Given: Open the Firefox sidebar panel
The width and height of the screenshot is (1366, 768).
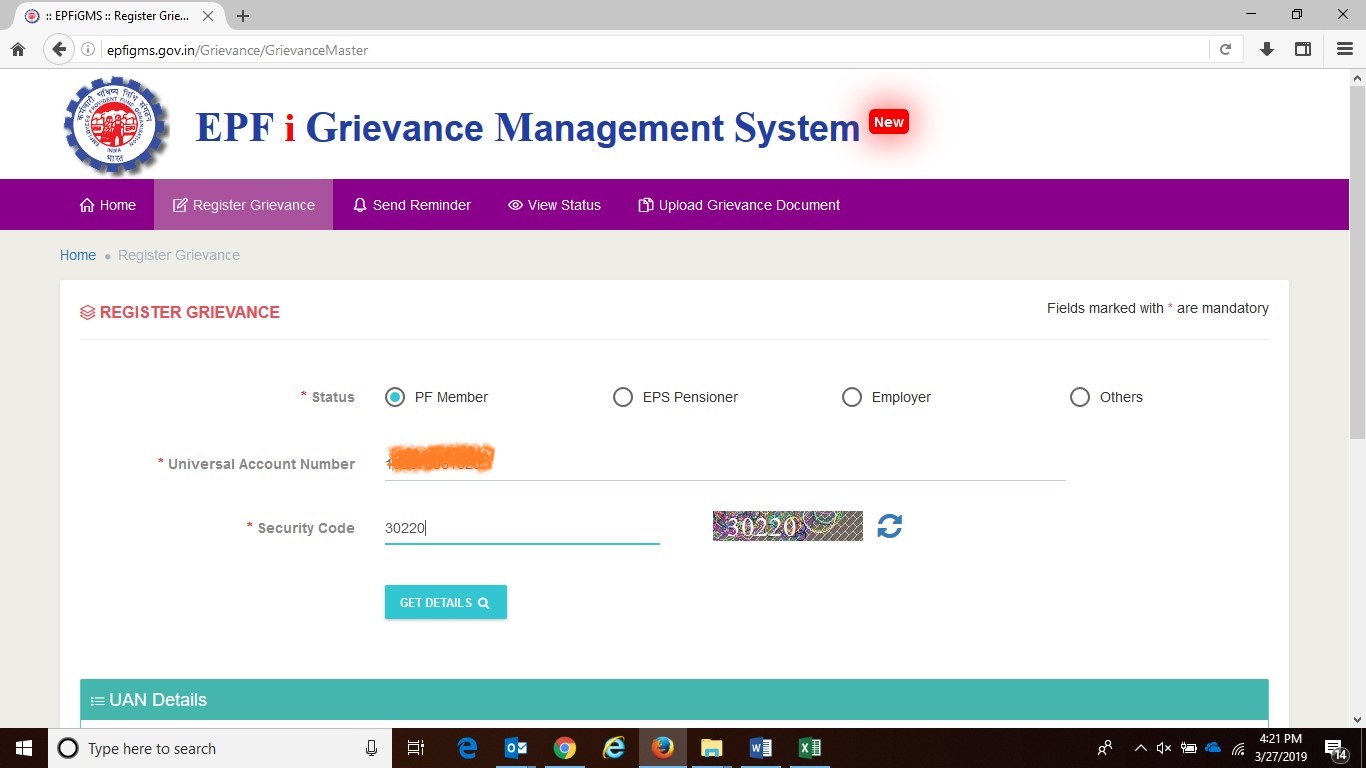Looking at the screenshot, I should [1302, 48].
